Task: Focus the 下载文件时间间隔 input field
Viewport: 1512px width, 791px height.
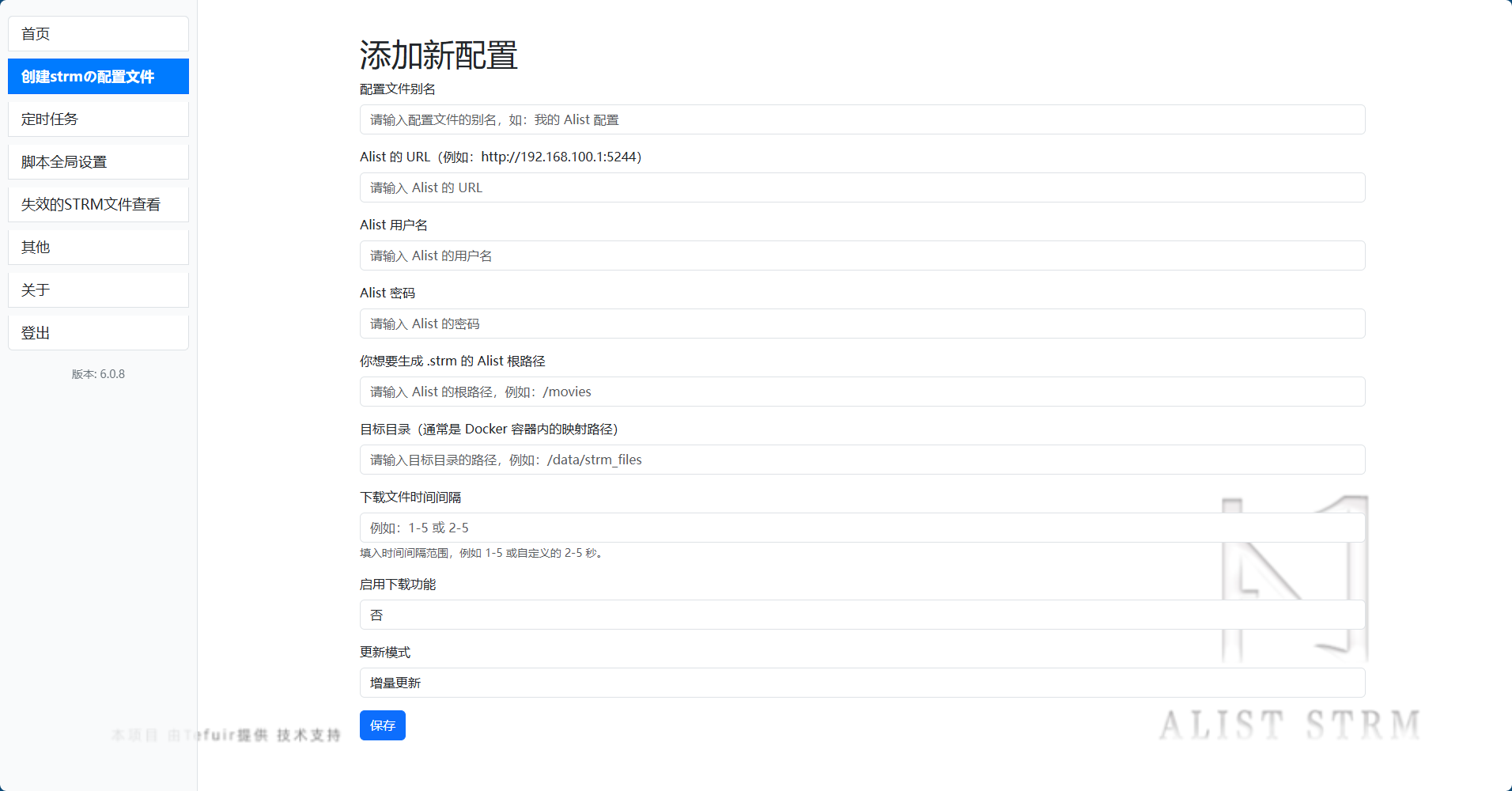Action: tap(862, 528)
